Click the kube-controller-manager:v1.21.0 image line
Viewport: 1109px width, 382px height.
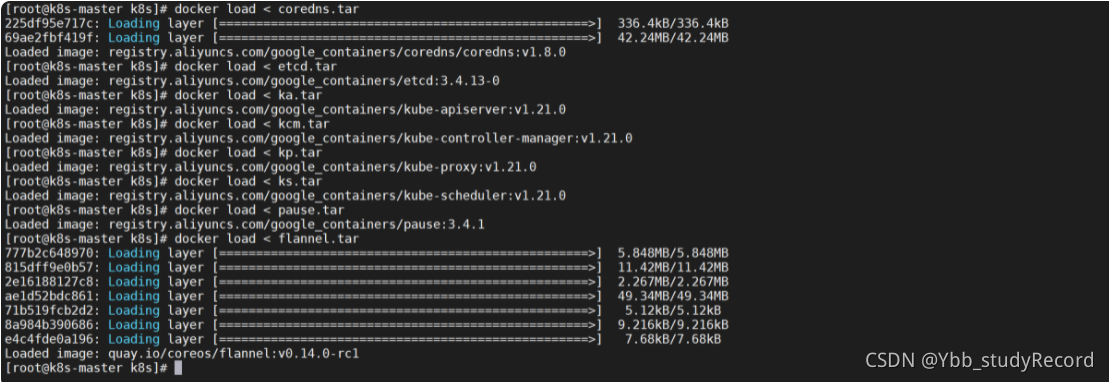point(319,138)
